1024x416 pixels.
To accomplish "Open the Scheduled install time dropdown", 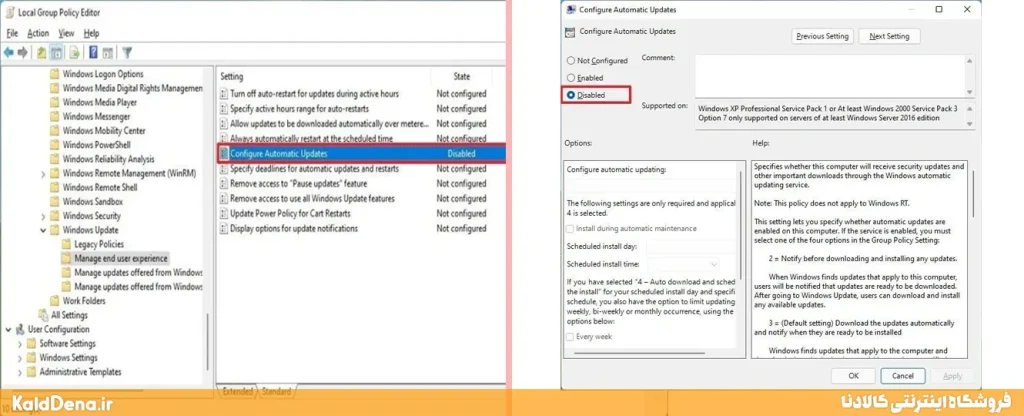I will pyautogui.click(x=713, y=264).
